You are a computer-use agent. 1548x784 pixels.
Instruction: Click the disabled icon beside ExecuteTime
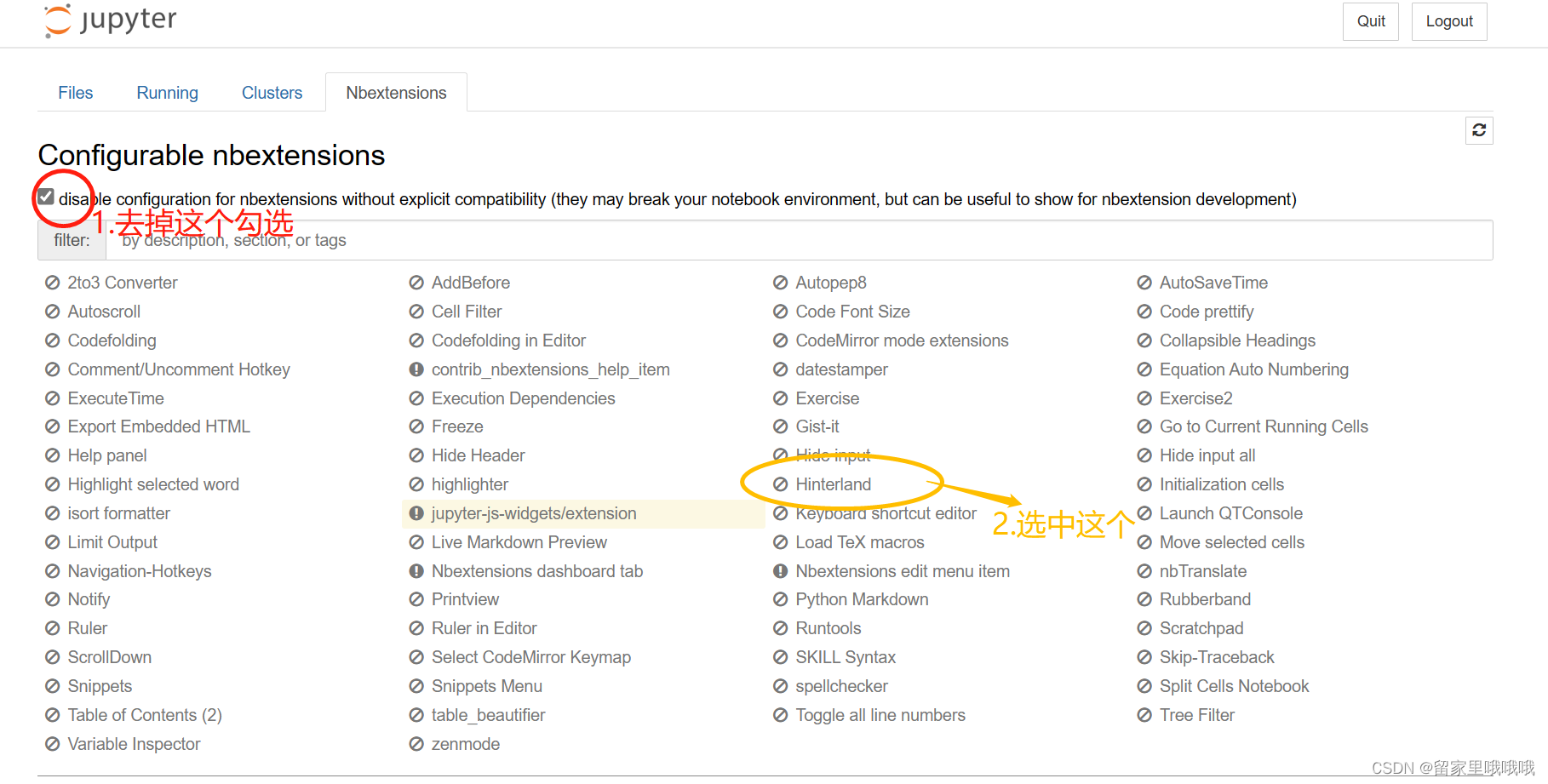pos(53,398)
